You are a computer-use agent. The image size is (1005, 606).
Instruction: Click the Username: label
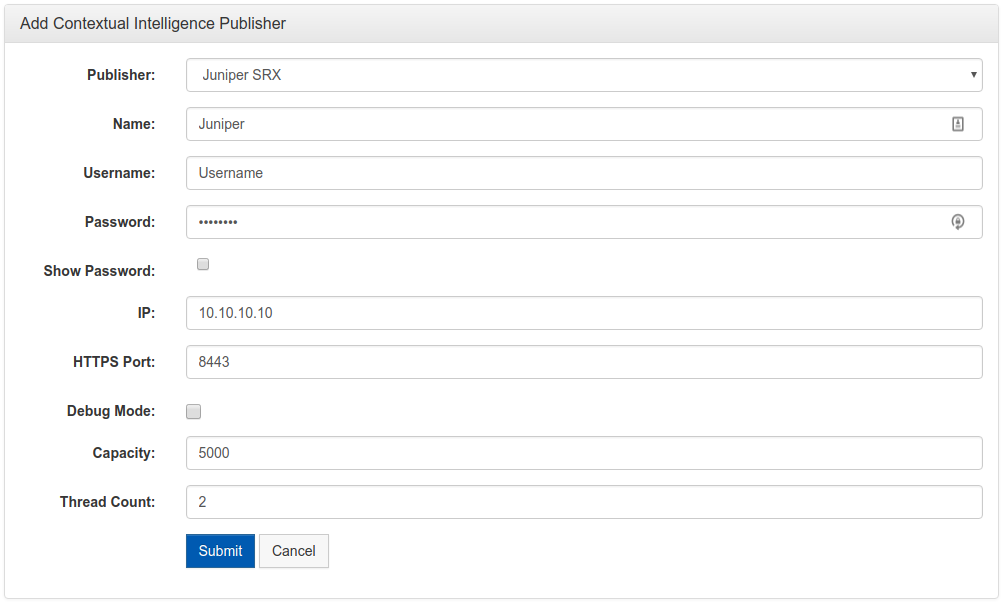click(119, 173)
